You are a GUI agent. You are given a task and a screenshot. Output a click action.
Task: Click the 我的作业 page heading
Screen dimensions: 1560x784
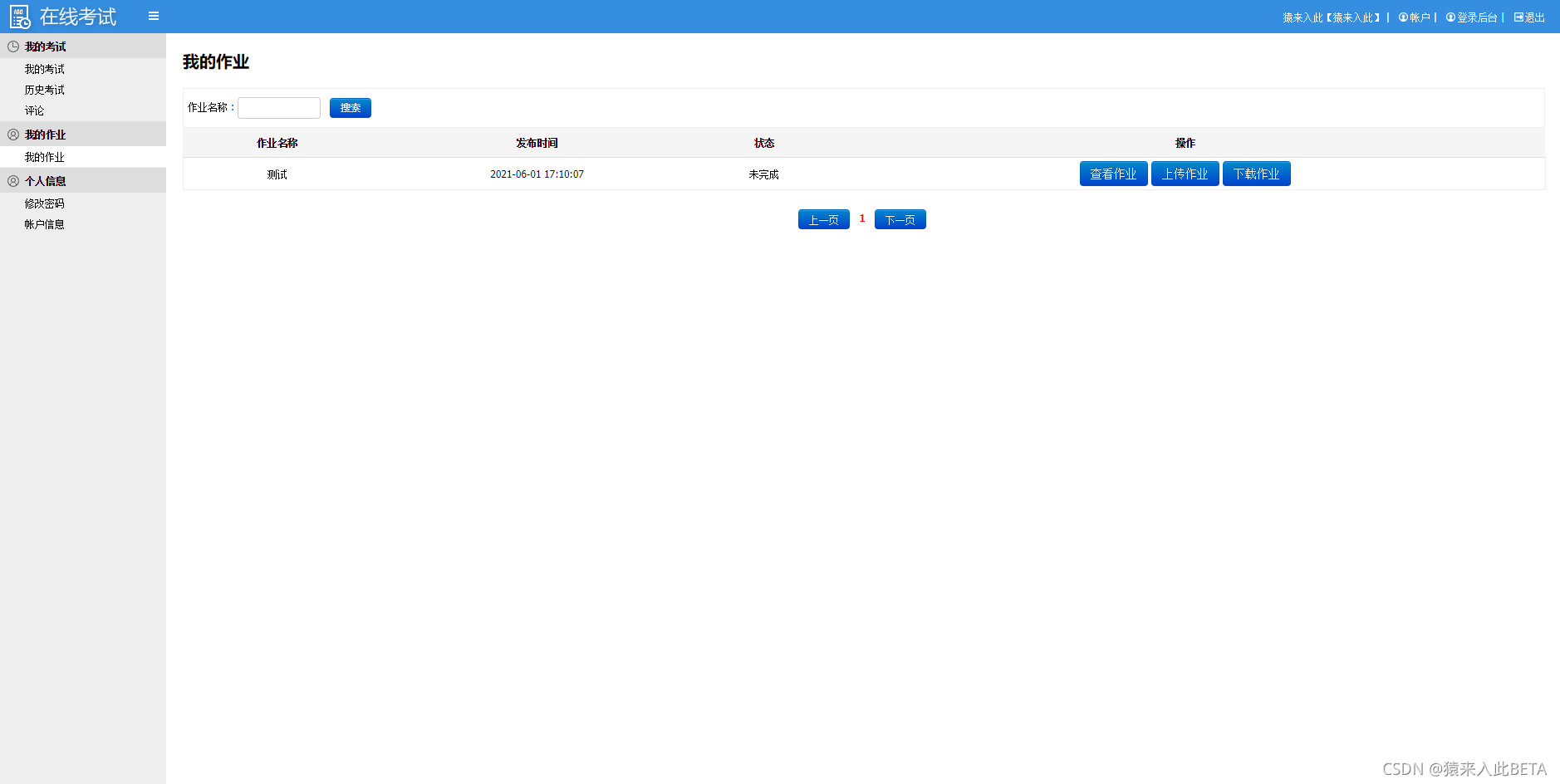[x=216, y=61]
